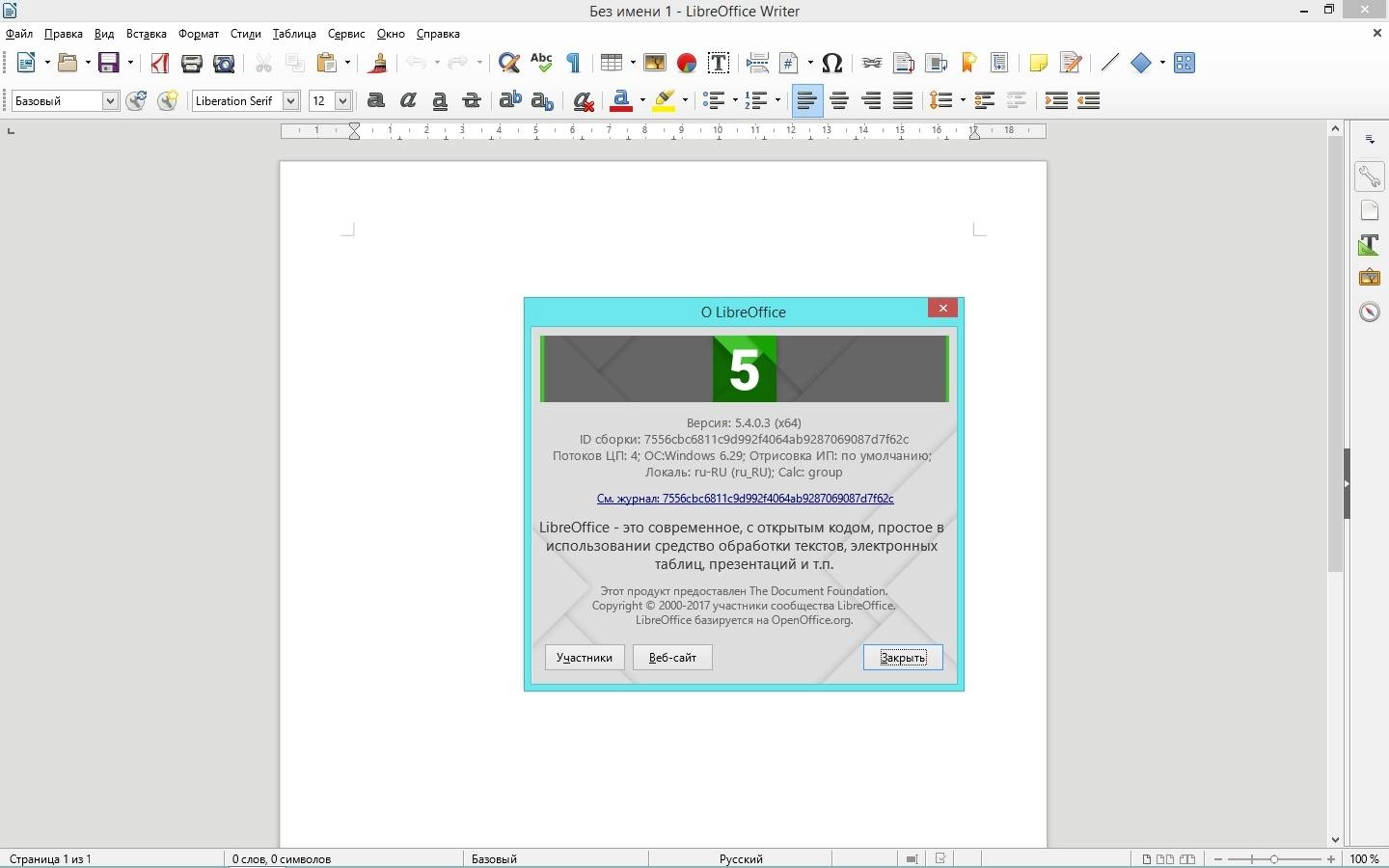Insert basic shape diamond icon

[1142, 63]
